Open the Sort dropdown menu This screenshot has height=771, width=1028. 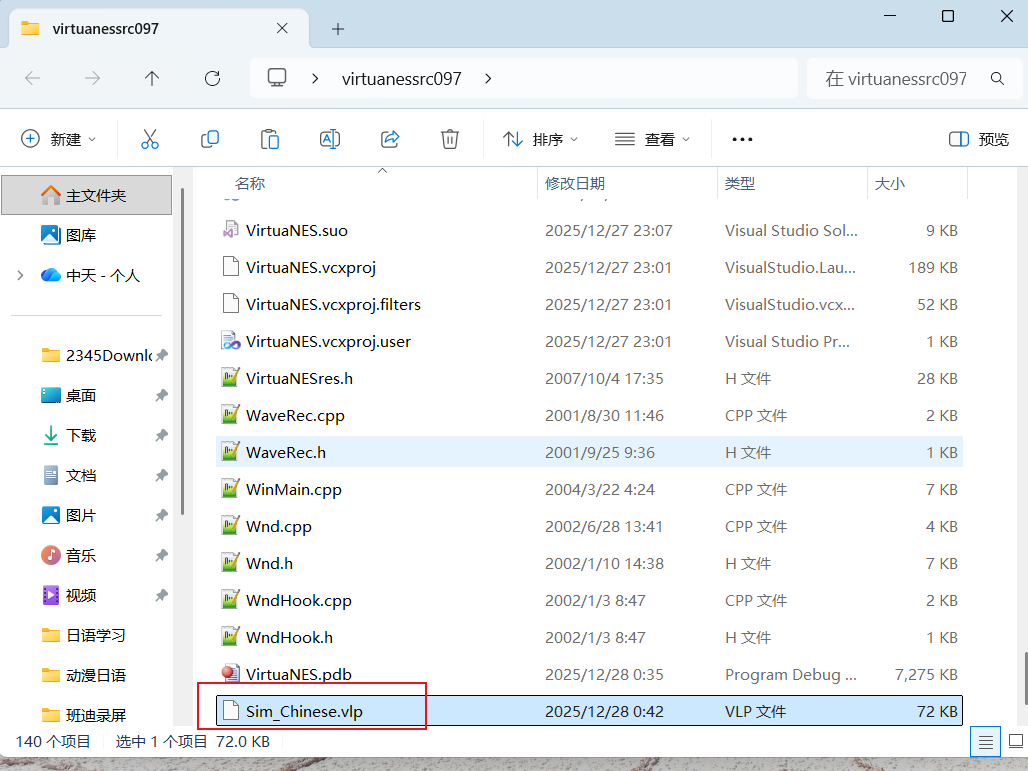[540, 139]
